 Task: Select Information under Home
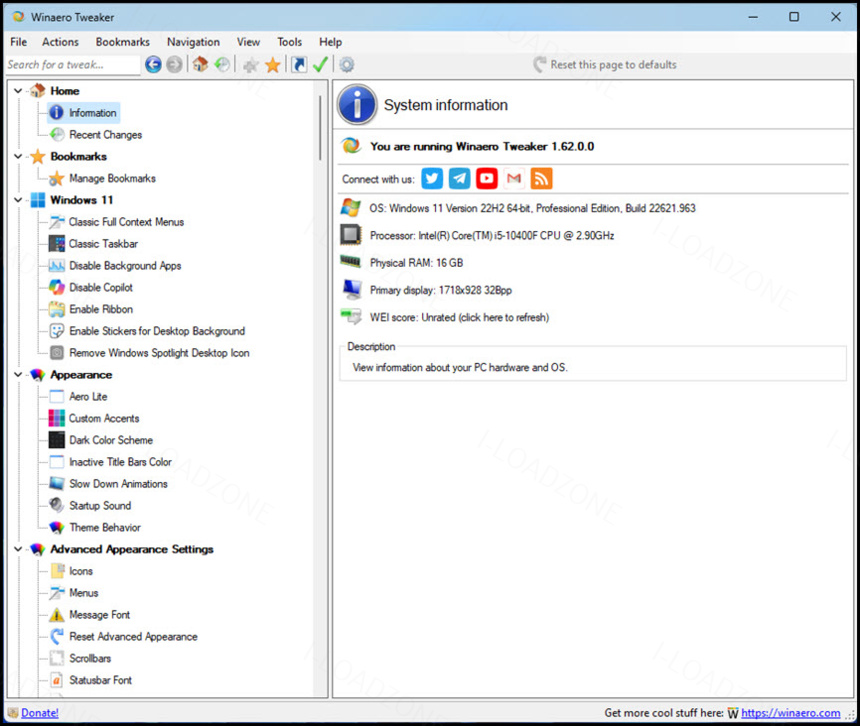(93, 113)
